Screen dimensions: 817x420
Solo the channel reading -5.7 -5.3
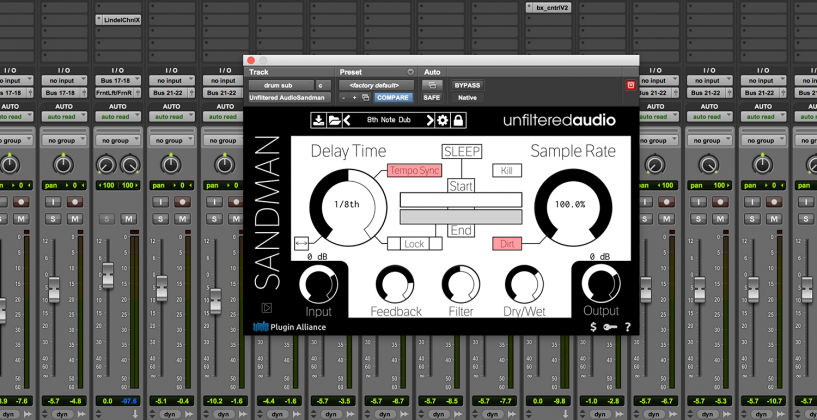pyautogui.click(x=698, y=219)
